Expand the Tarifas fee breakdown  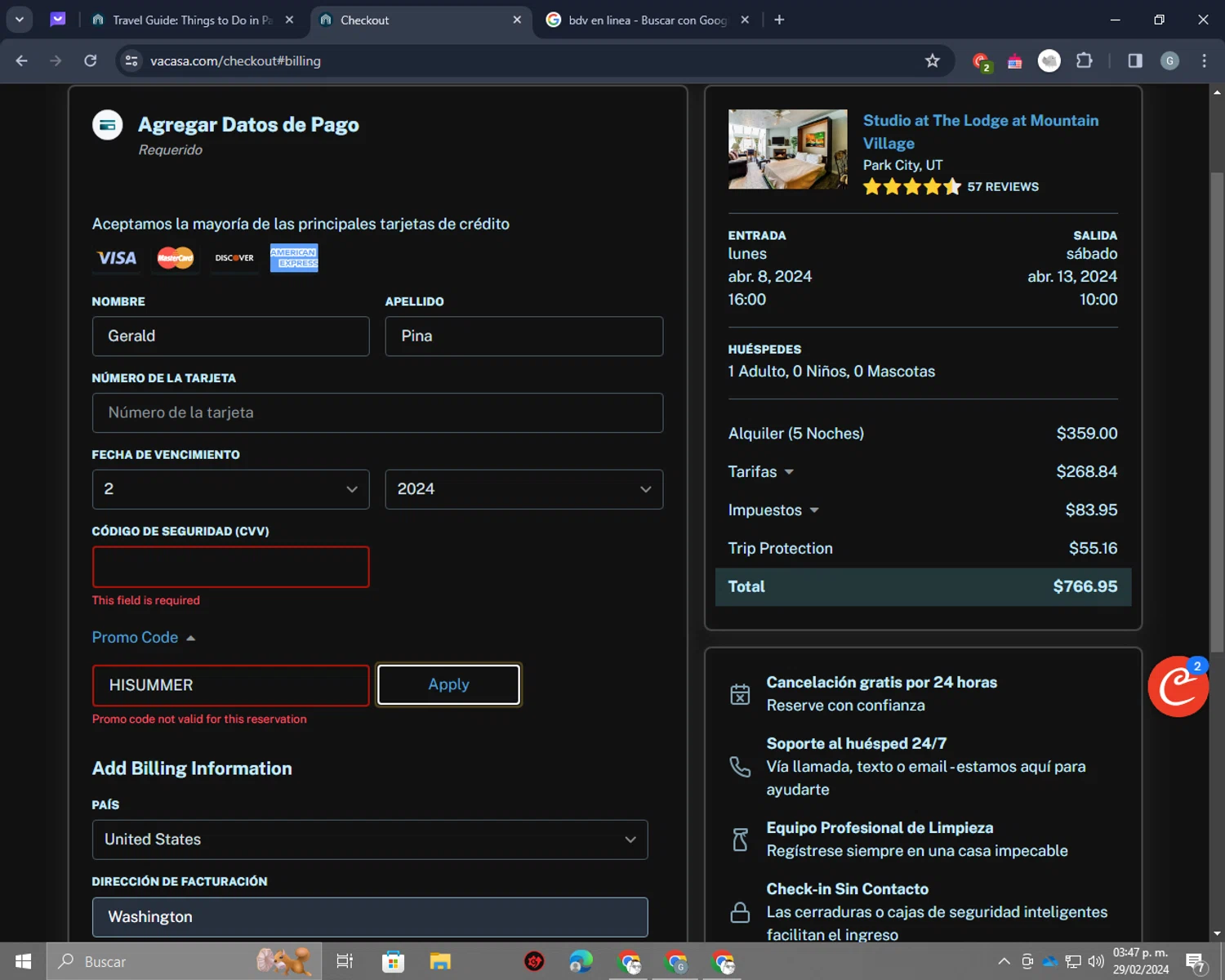(x=760, y=472)
